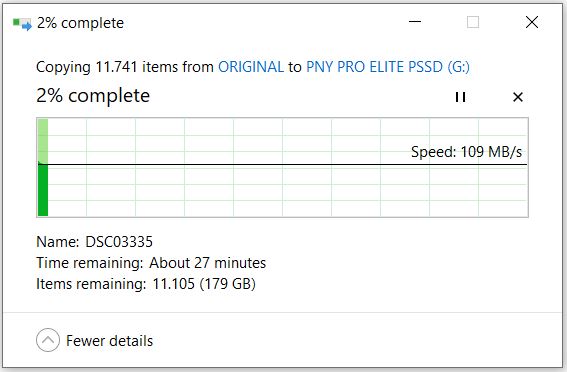Image resolution: width=567 pixels, height=372 pixels.
Task: Click the copy progress icon in title bar
Action: (22, 24)
